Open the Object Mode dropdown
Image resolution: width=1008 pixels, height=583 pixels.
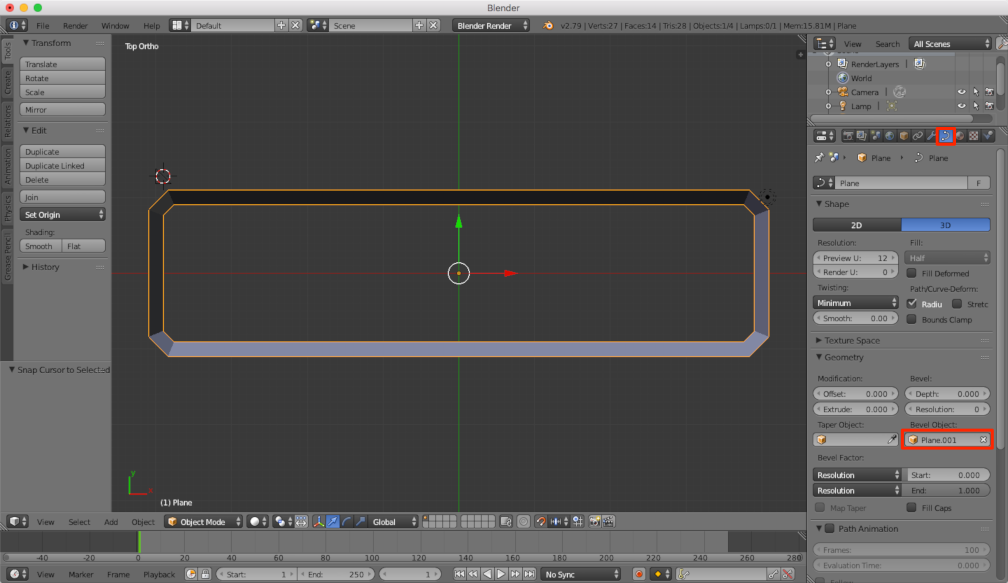pyautogui.click(x=203, y=521)
